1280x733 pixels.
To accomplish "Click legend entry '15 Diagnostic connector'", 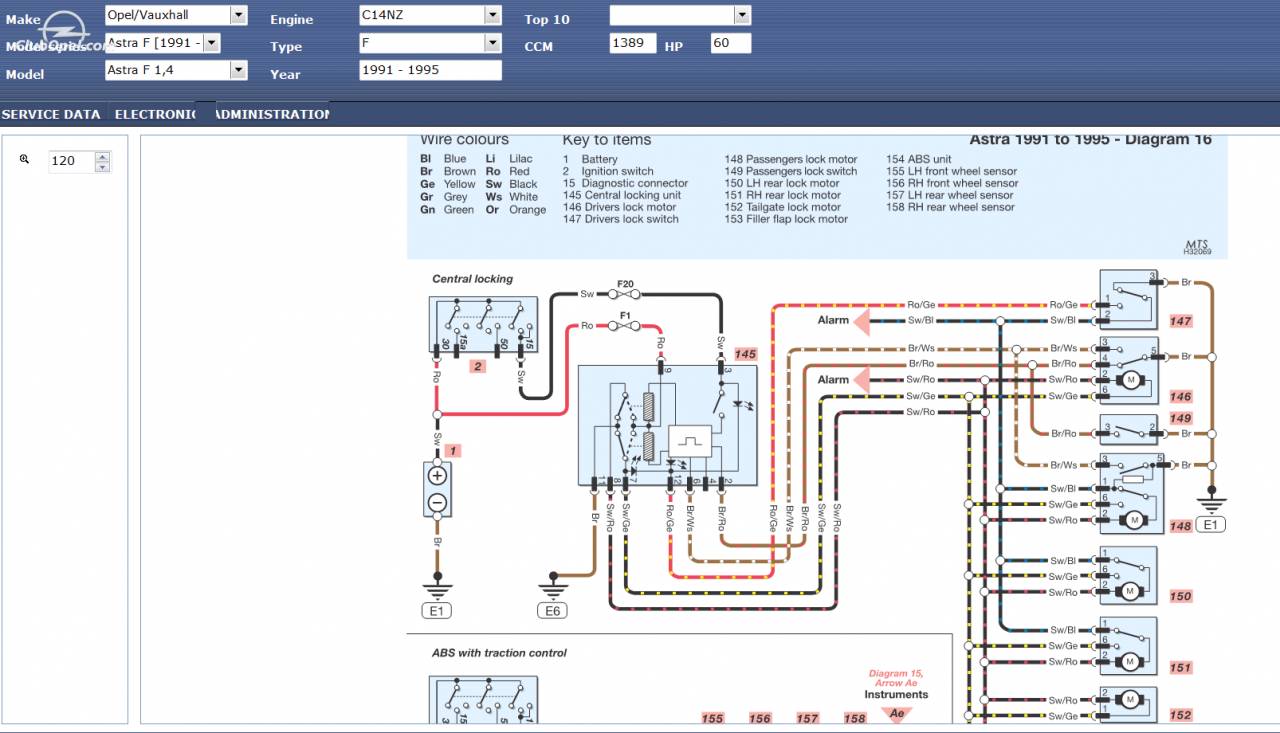I will click(x=625, y=183).
